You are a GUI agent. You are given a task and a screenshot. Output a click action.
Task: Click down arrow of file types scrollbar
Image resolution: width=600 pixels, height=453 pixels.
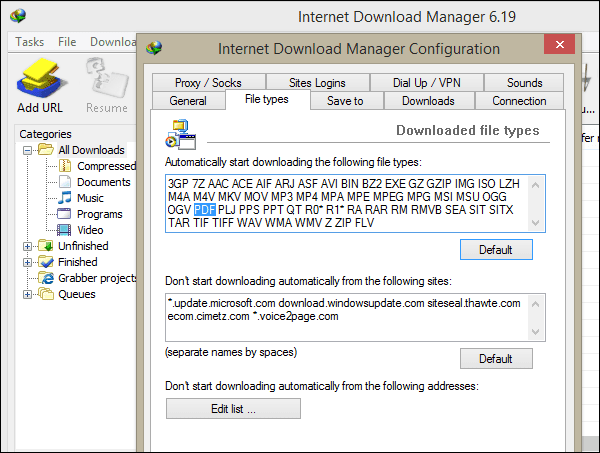535,223
